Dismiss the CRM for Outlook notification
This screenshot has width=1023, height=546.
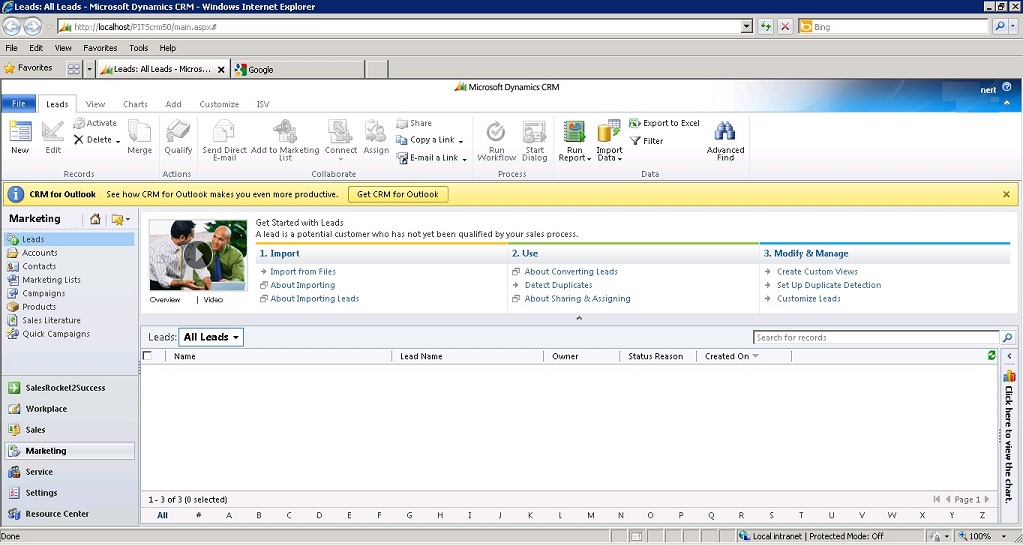(1006, 194)
